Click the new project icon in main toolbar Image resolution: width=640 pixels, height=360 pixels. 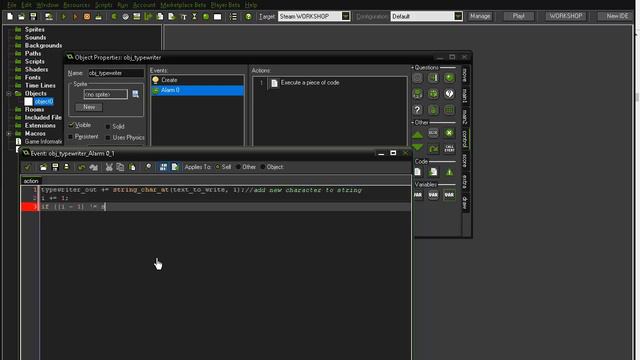tap(10, 17)
